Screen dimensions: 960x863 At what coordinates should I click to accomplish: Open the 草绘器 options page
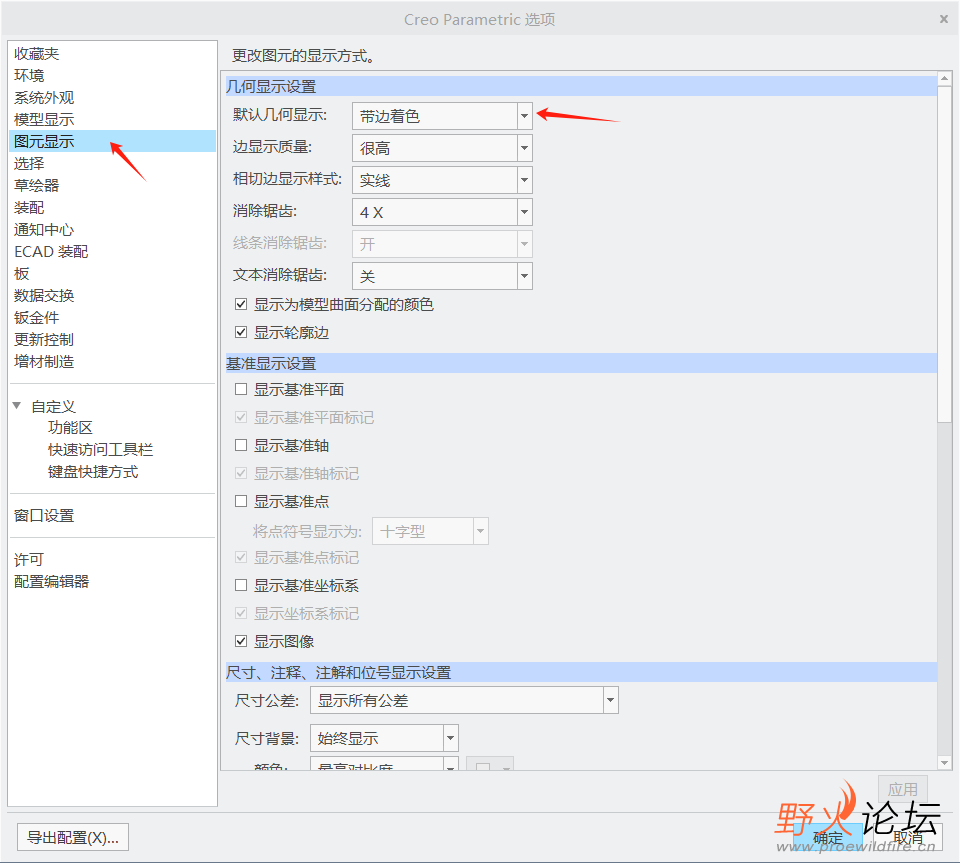coord(37,185)
